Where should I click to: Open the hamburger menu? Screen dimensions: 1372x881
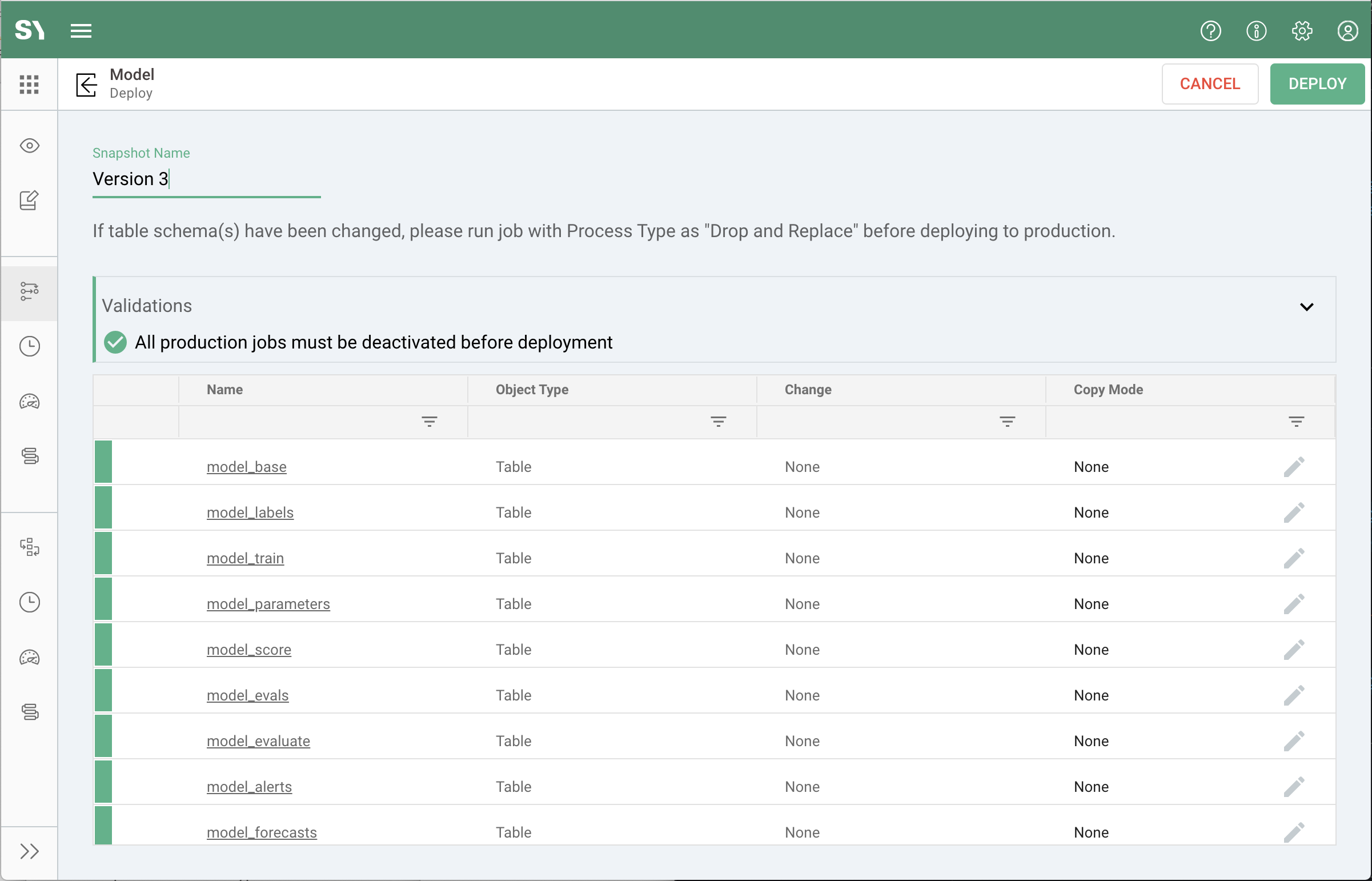[81, 31]
